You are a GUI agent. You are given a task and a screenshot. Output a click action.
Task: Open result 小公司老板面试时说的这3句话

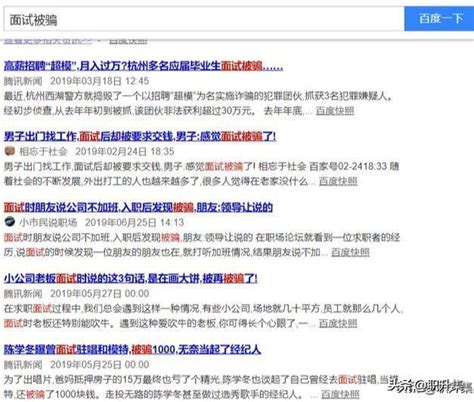(130, 278)
